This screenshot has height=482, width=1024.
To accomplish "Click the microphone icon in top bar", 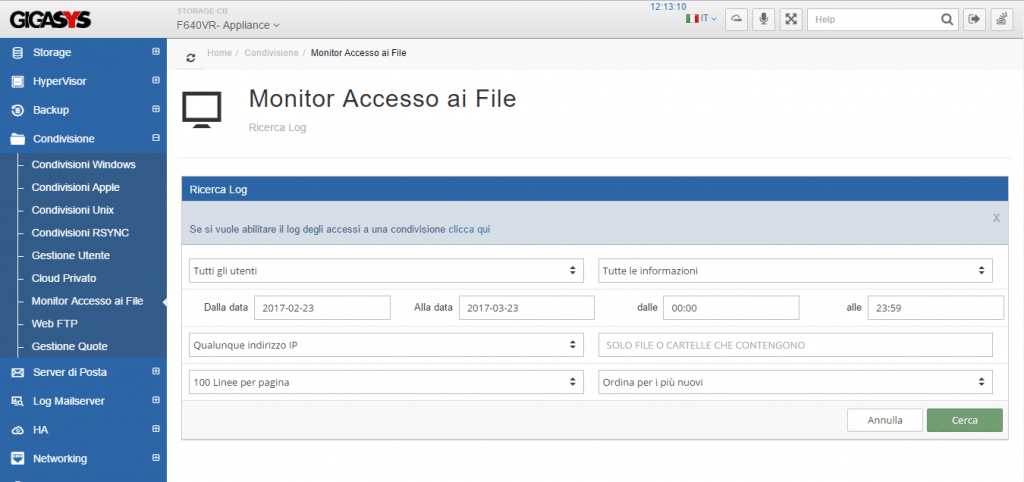I will point(763,20).
